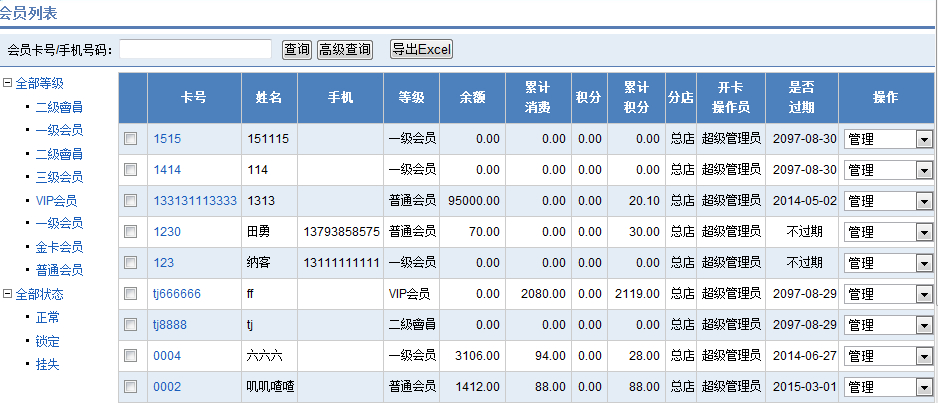Click the 查询 search button
Screen dimensions: 938x403
click(x=297, y=49)
